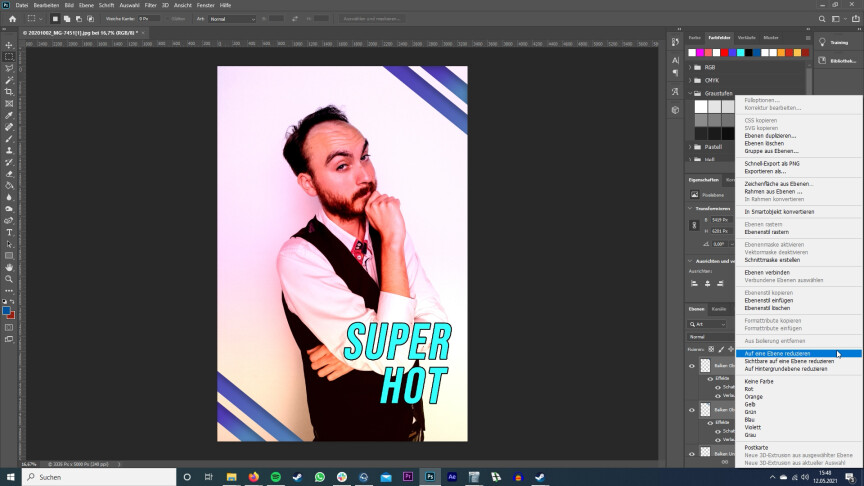Select the Crop tool
This screenshot has height=486, width=864.
click(9, 92)
